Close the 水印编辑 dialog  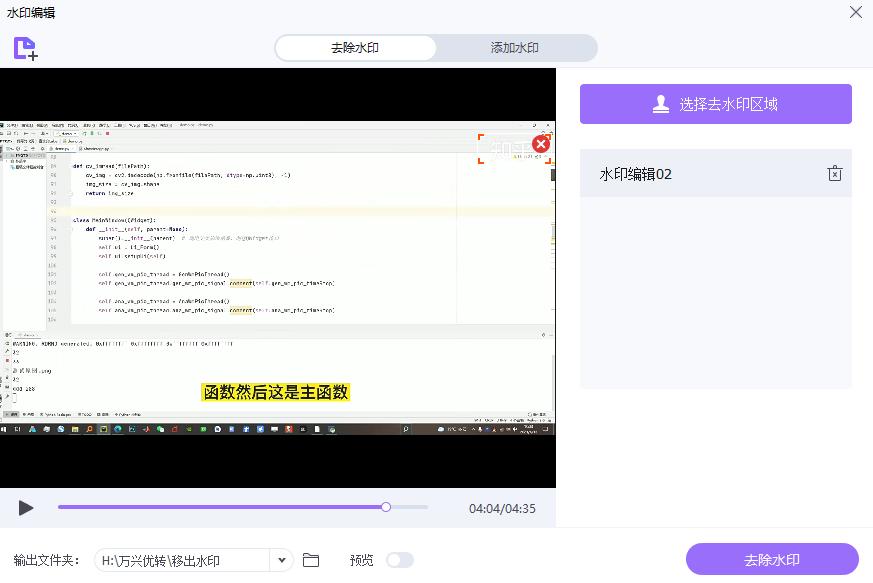click(855, 13)
